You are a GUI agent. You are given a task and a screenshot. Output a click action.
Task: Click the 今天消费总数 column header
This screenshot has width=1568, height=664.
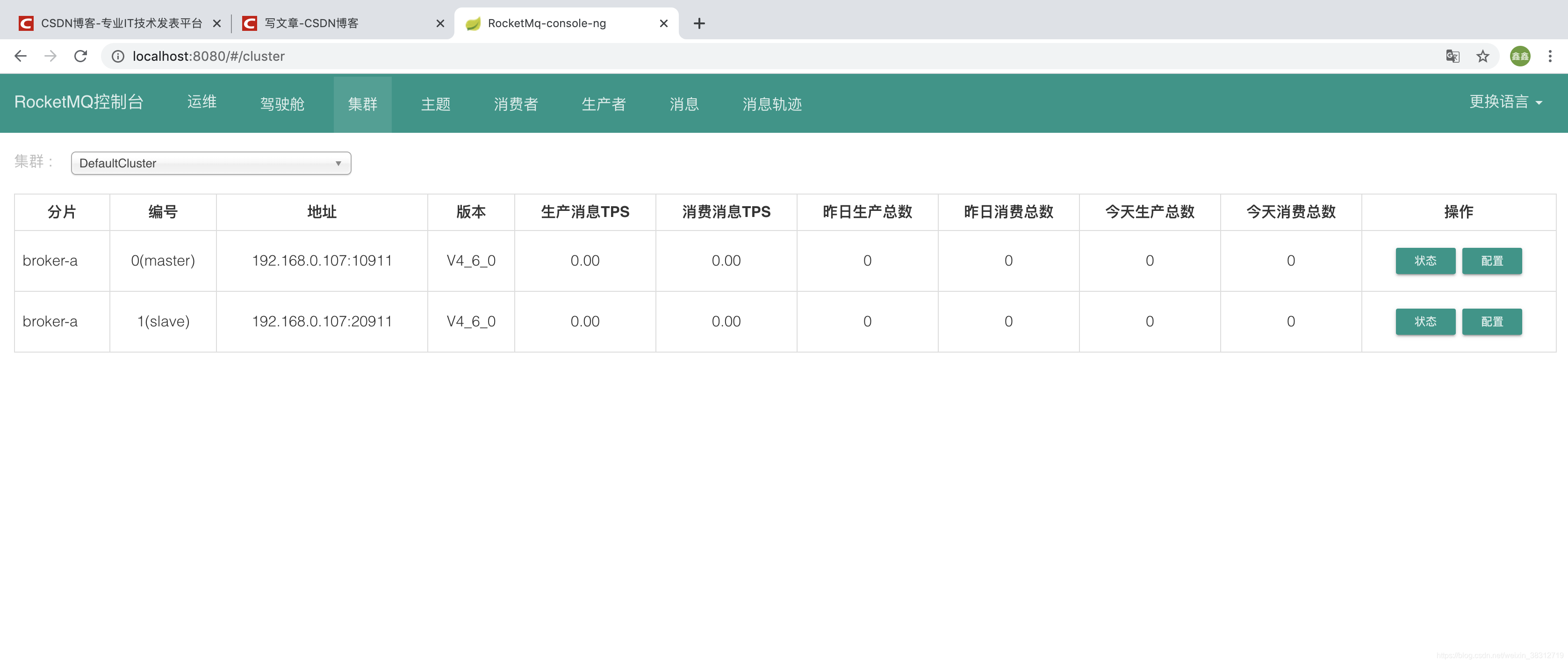pos(1291,212)
